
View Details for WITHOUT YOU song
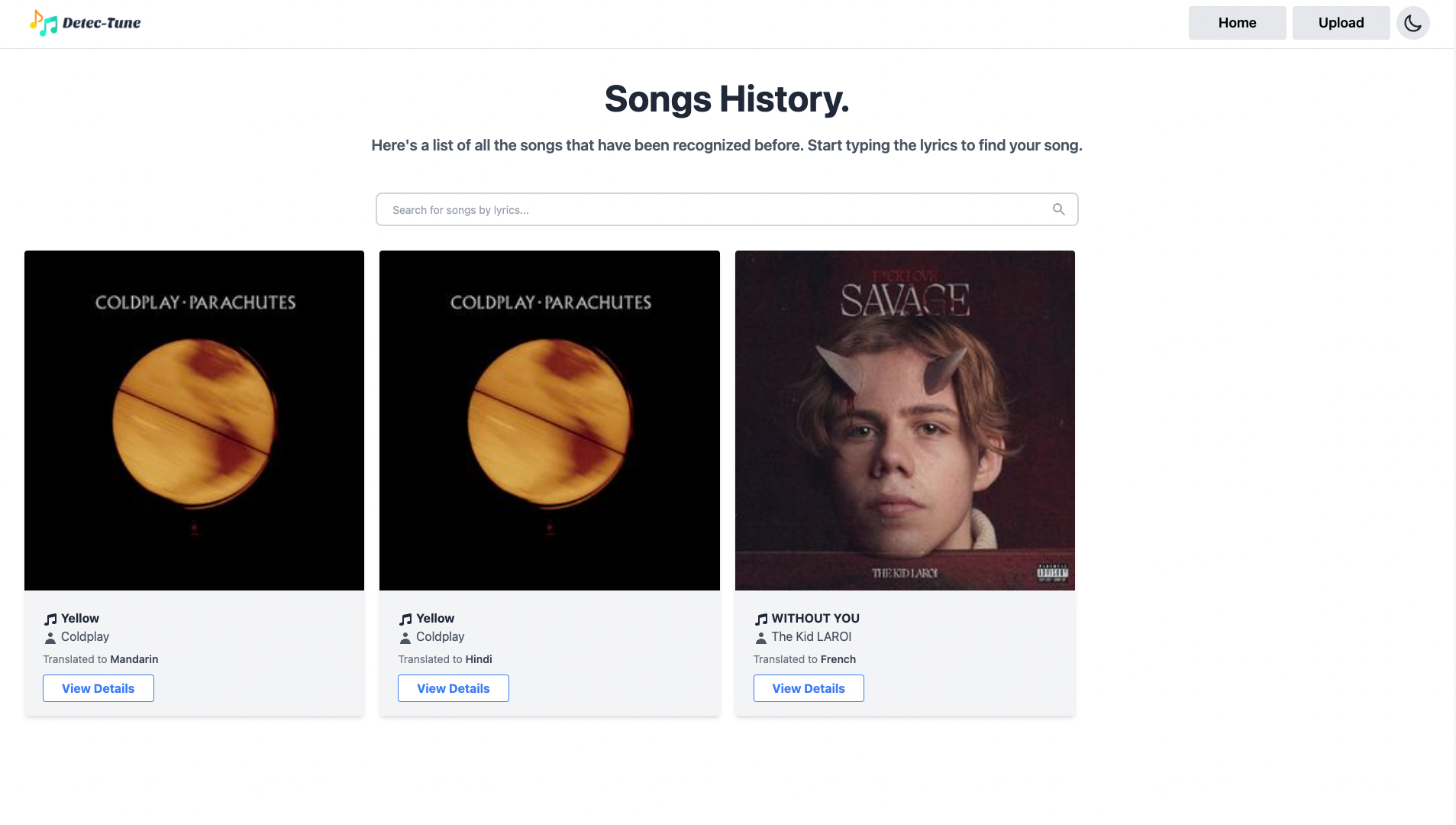[x=809, y=688]
